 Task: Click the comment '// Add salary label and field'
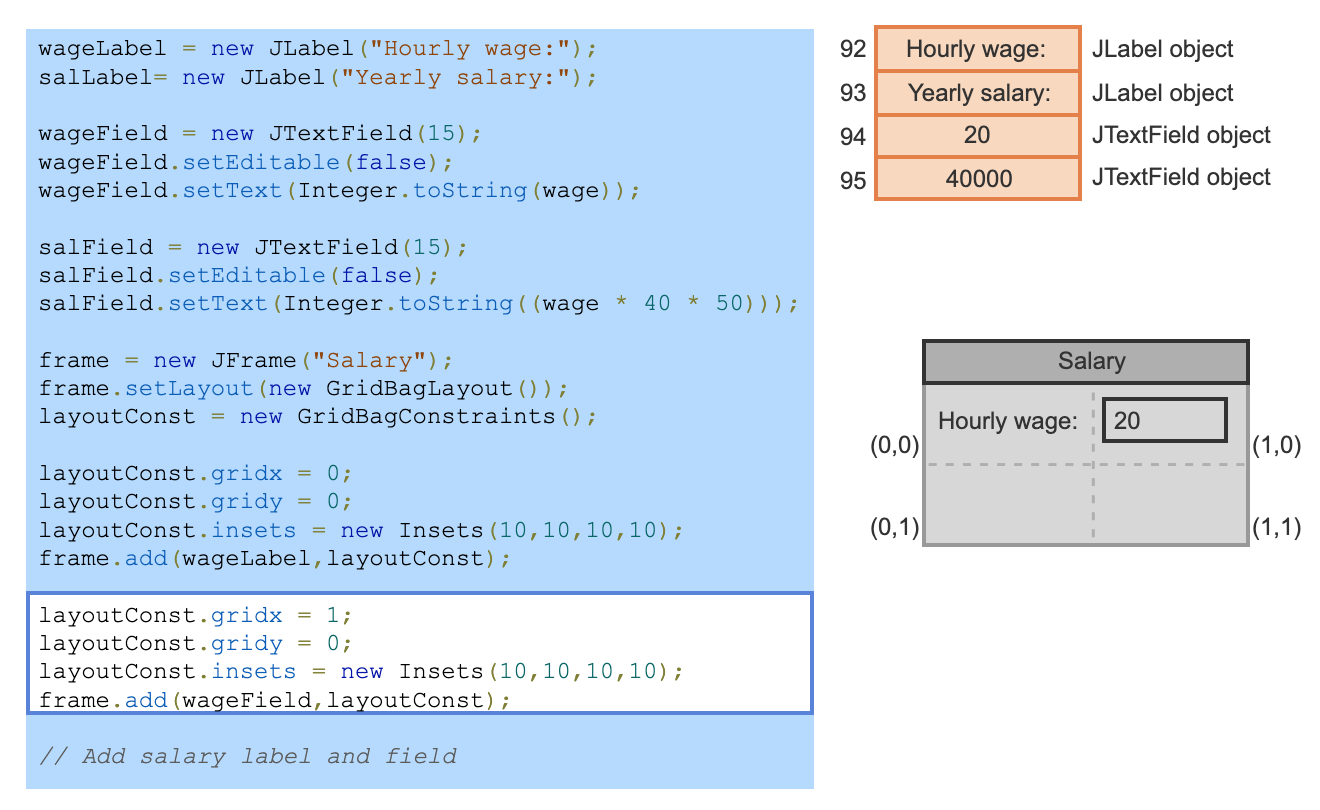[247, 756]
